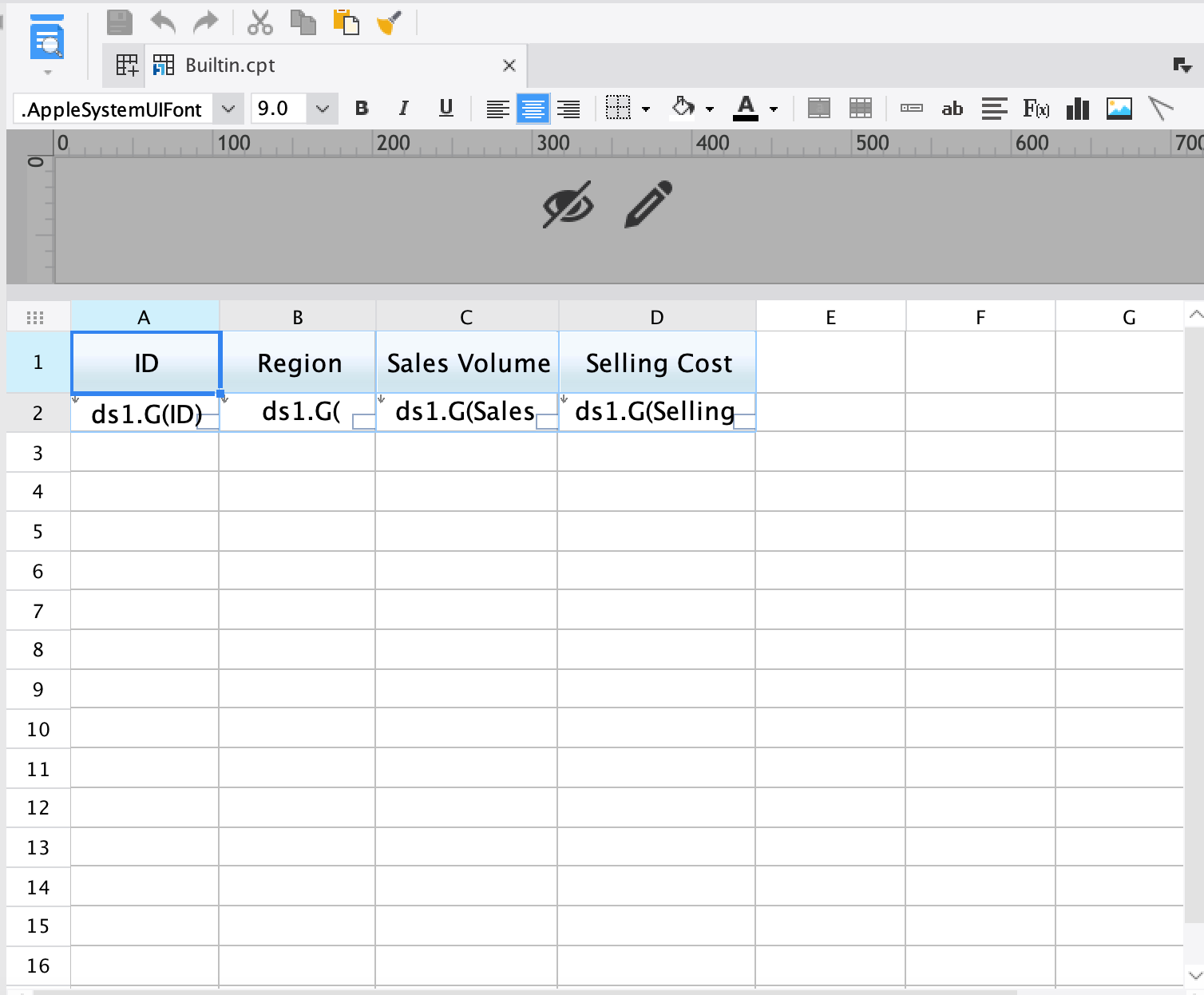The image size is (1204, 995).
Task: Insert a chart into the report
Action: (1077, 108)
